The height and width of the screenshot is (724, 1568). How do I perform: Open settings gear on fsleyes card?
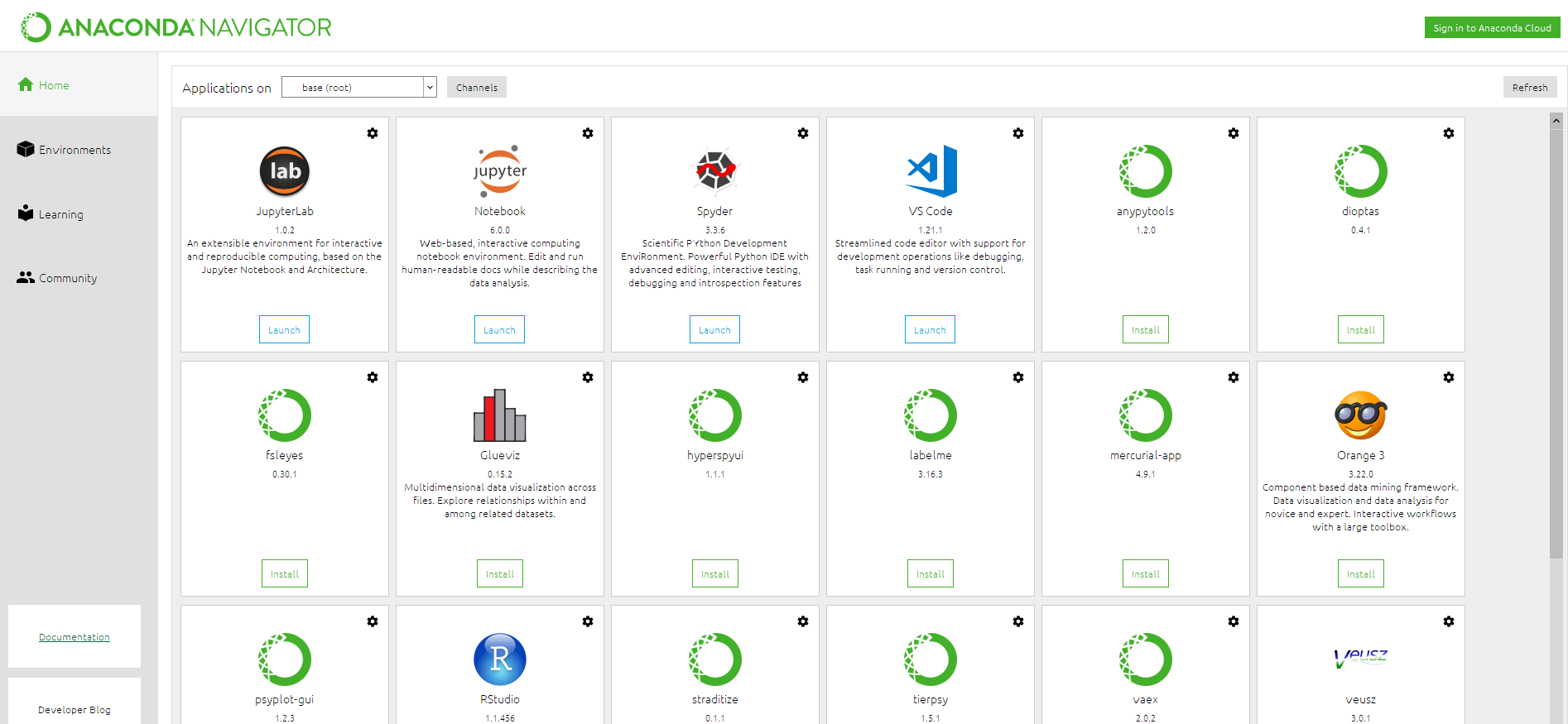(373, 377)
